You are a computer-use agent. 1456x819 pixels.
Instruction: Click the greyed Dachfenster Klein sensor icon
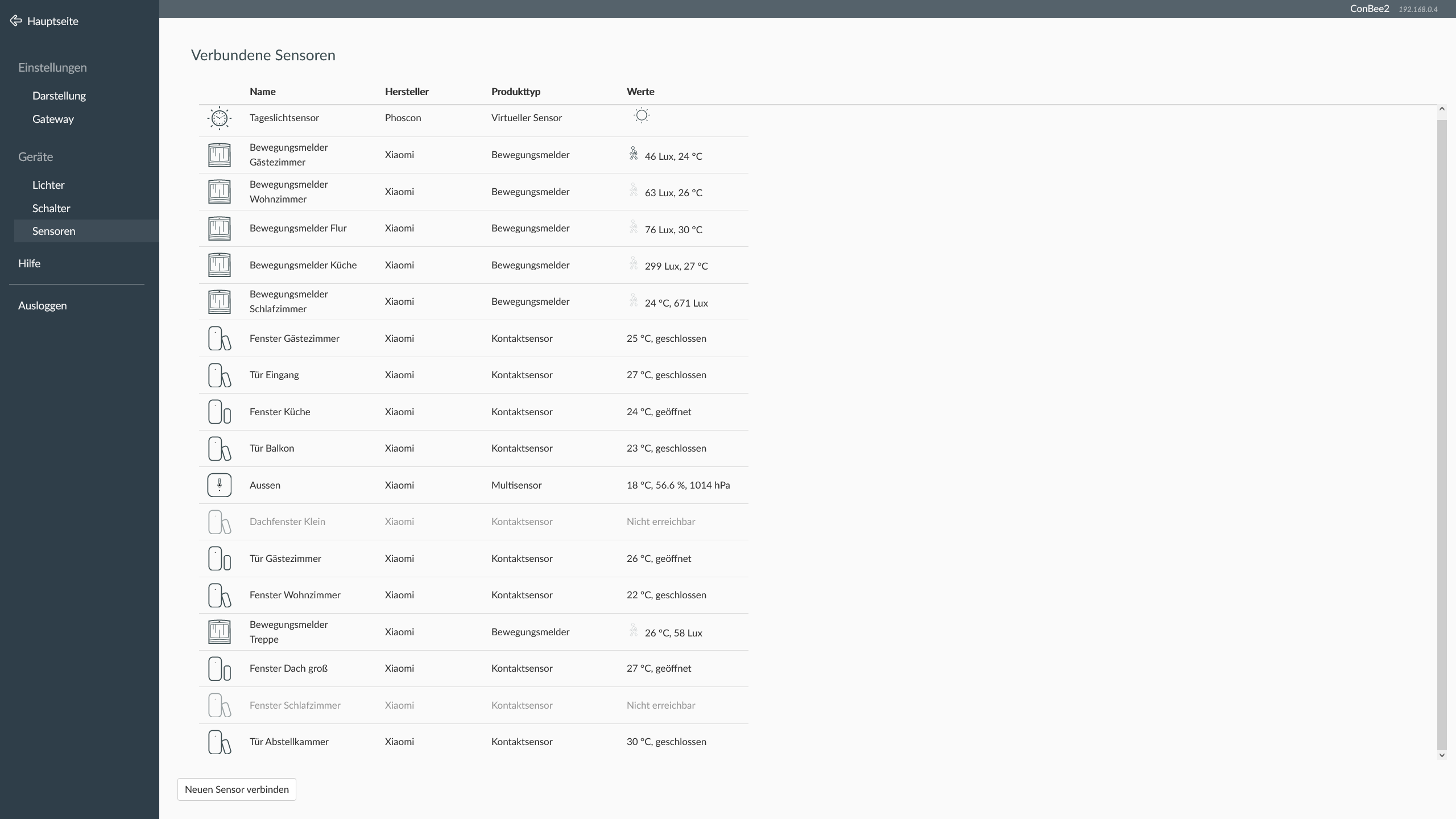[220, 522]
